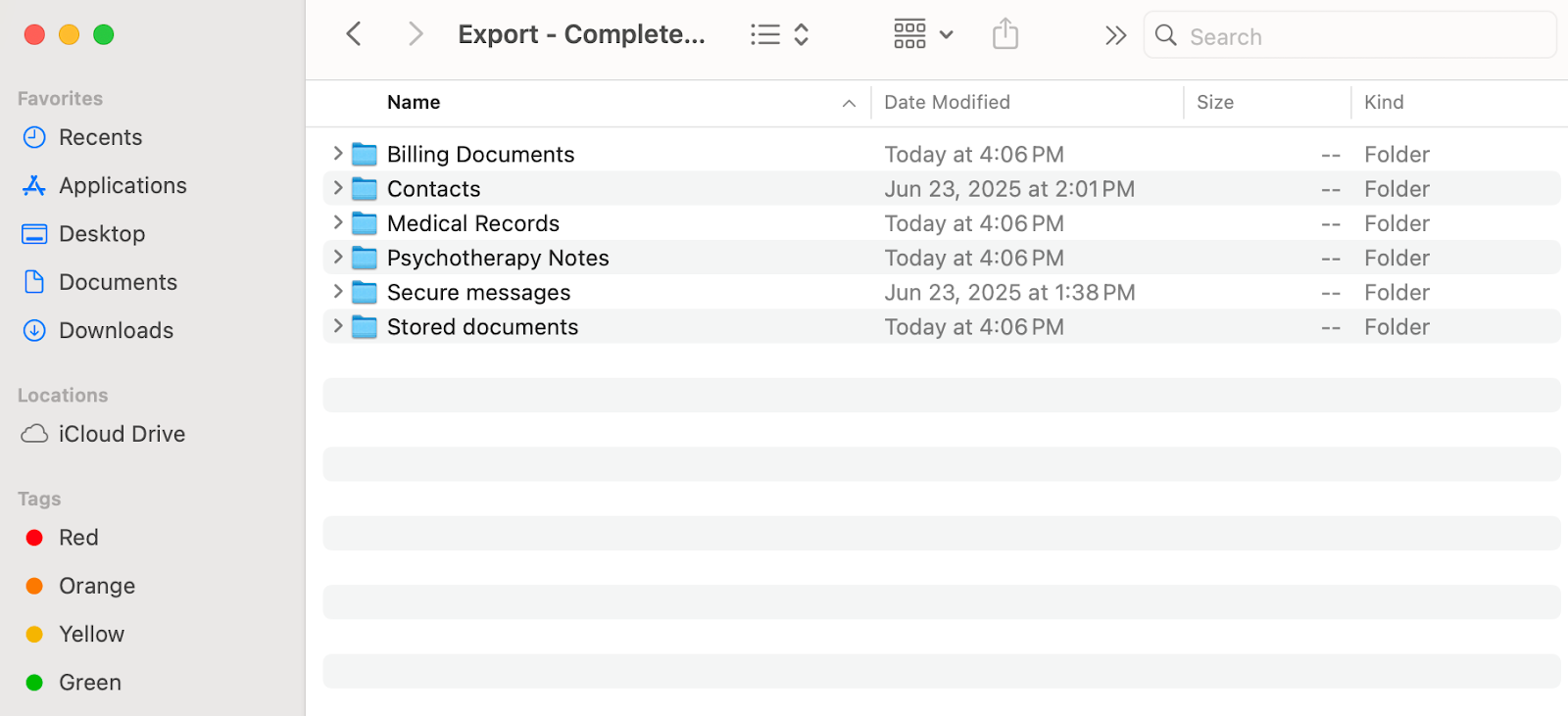Sort by the Name column header
Screen dimensions: 1568x716
pyautogui.click(x=414, y=102)
